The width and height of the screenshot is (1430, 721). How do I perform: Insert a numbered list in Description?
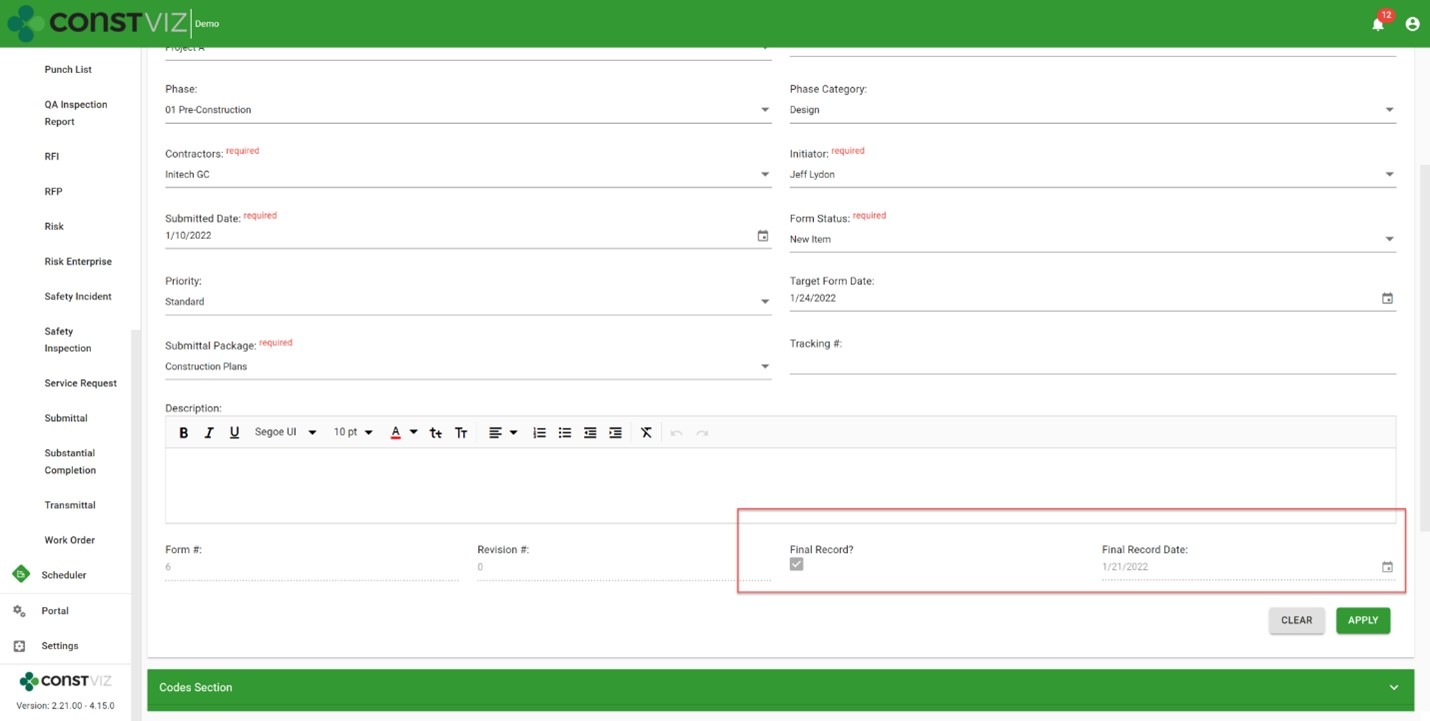pos(539,433)
